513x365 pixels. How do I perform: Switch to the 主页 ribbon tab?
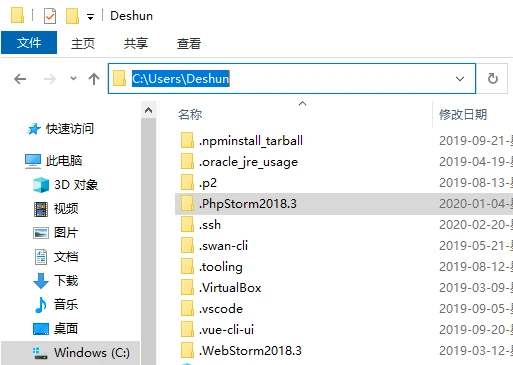click(83, 43)
